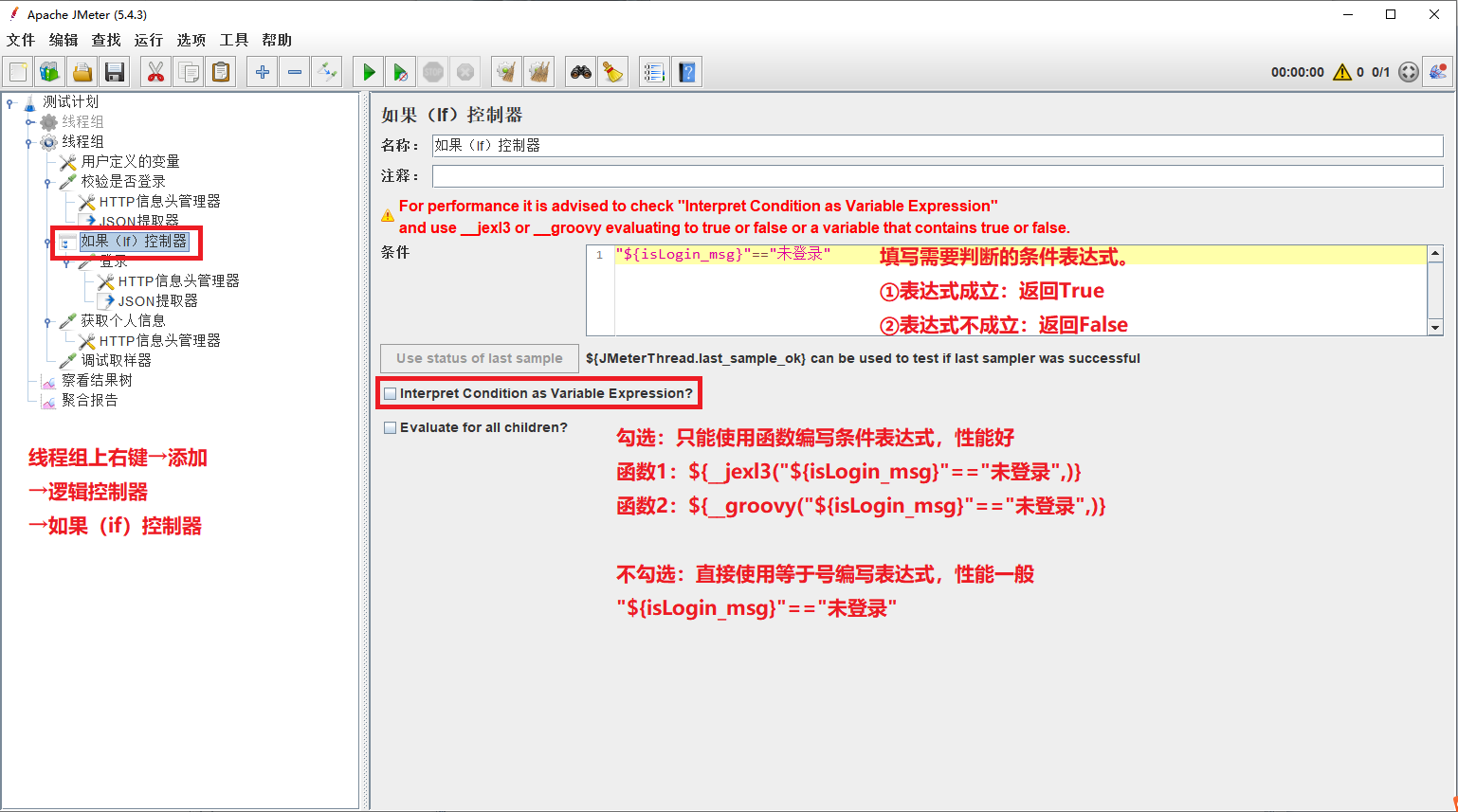Check Evaluate for all children option

coord(391,427)
